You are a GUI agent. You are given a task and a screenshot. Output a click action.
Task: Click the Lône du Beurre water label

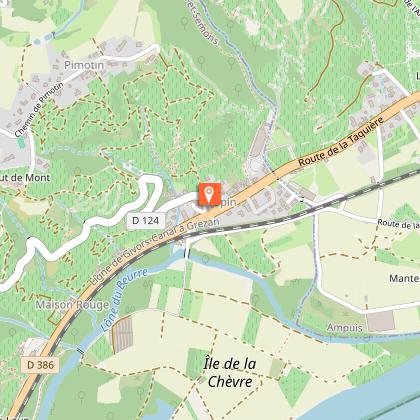point(124,299)
